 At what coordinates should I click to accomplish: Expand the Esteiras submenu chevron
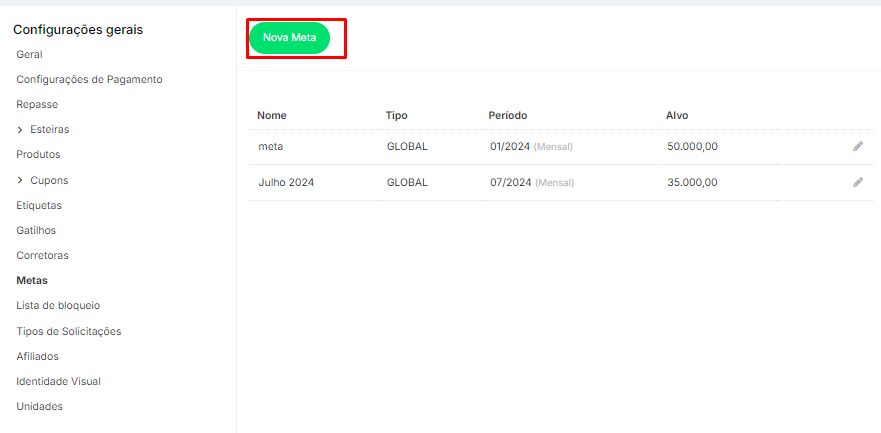[20, 130]
